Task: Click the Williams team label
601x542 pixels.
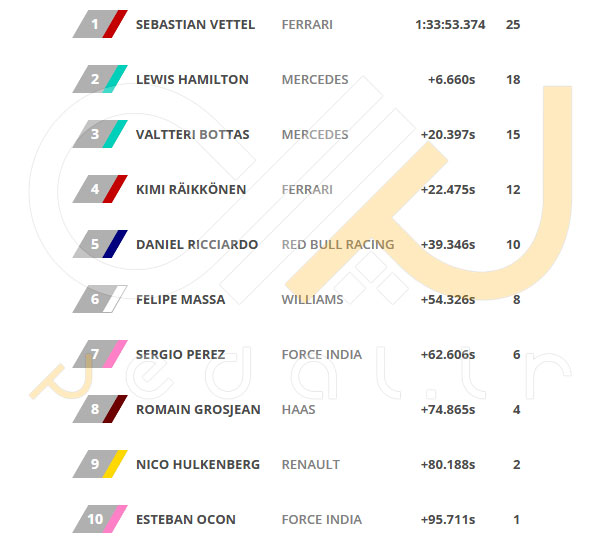Action: (x=312, y=299)
